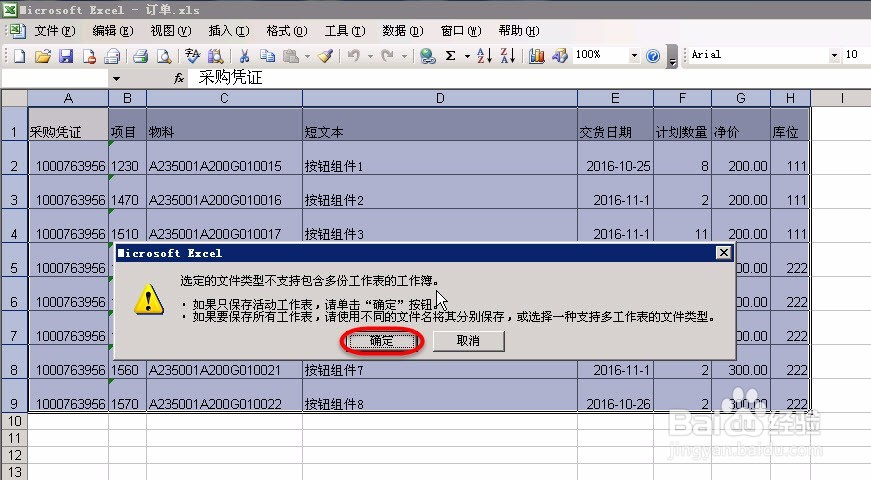871x480 pixels.
Task: Expand the toolbar options overflow arrow
Action: click(x=672, y=56)
